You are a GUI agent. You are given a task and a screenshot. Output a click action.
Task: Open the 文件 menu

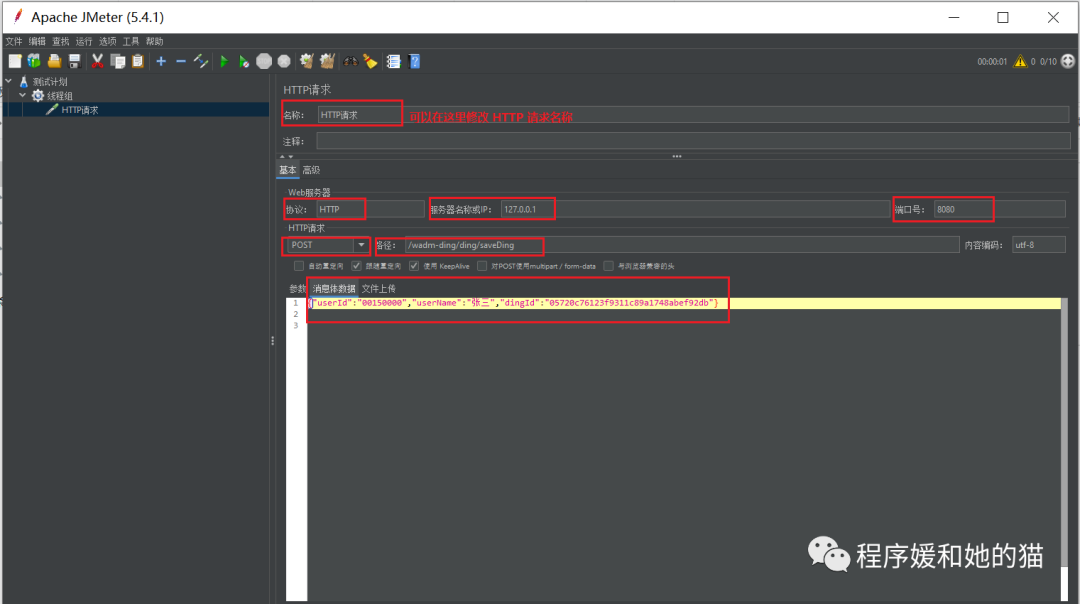14,41
